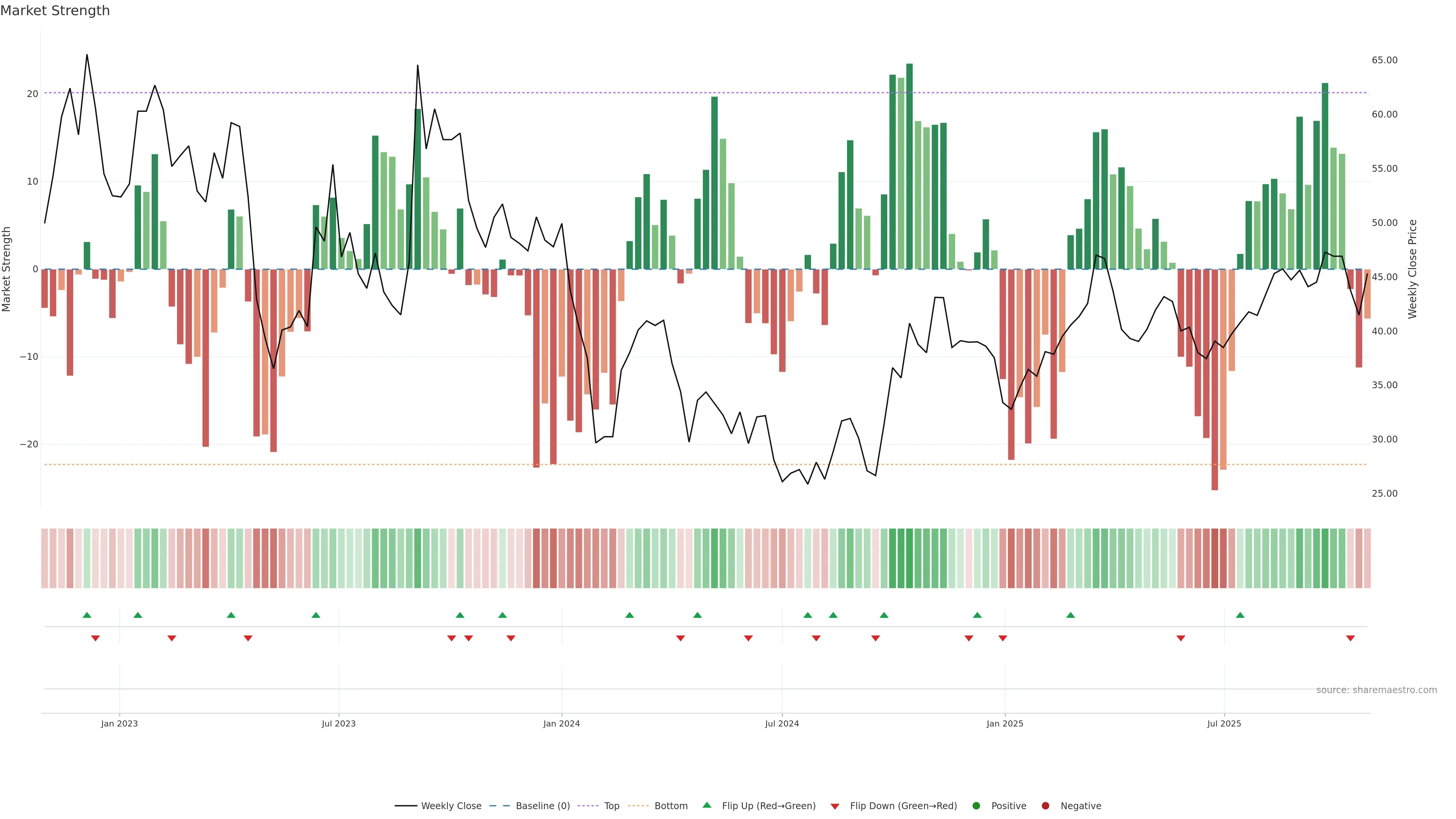The width and height of the screenshot is (1456, 819).
Task: Click green Flip Up legend triangle icon
Action: (706, 805)
